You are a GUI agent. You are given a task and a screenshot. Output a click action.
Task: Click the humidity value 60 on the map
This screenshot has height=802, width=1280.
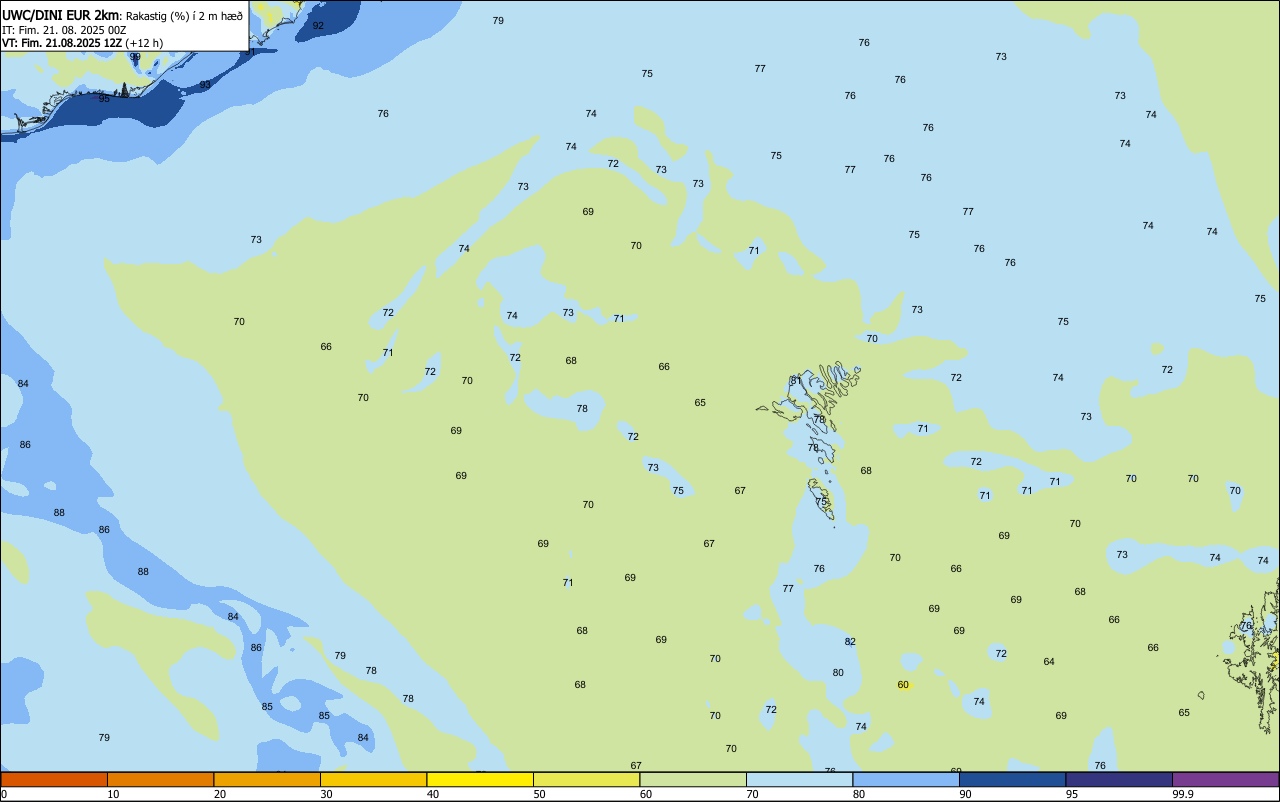(903, 685)
